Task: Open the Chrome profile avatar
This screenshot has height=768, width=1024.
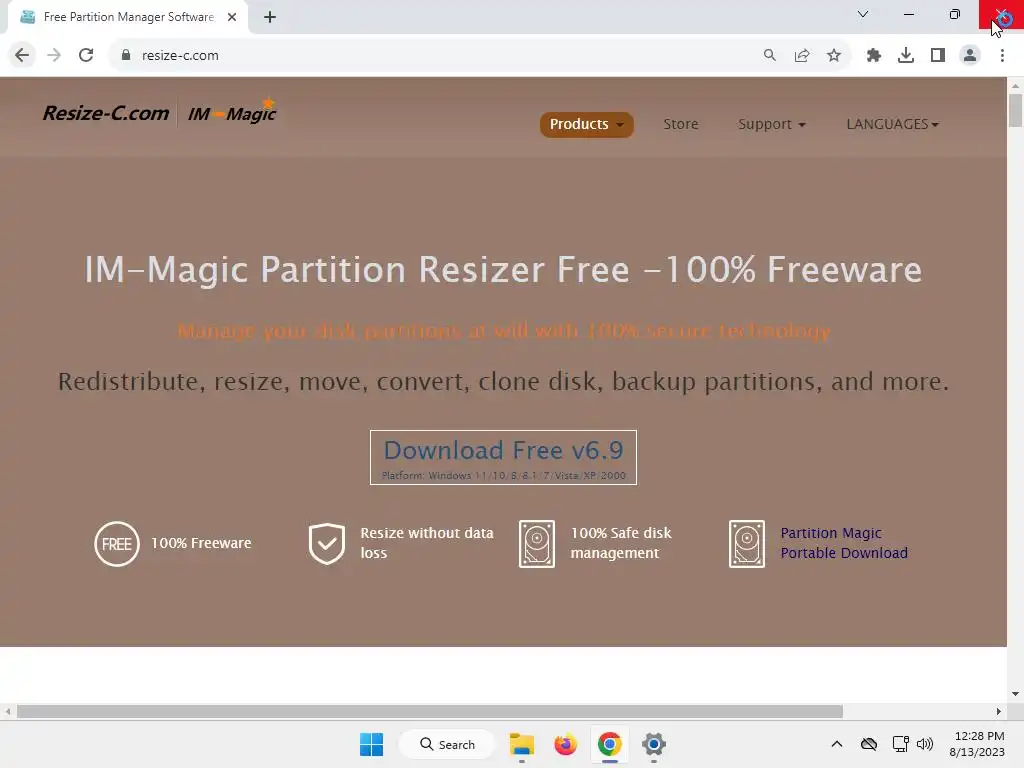Action: (x=970, y=56)
